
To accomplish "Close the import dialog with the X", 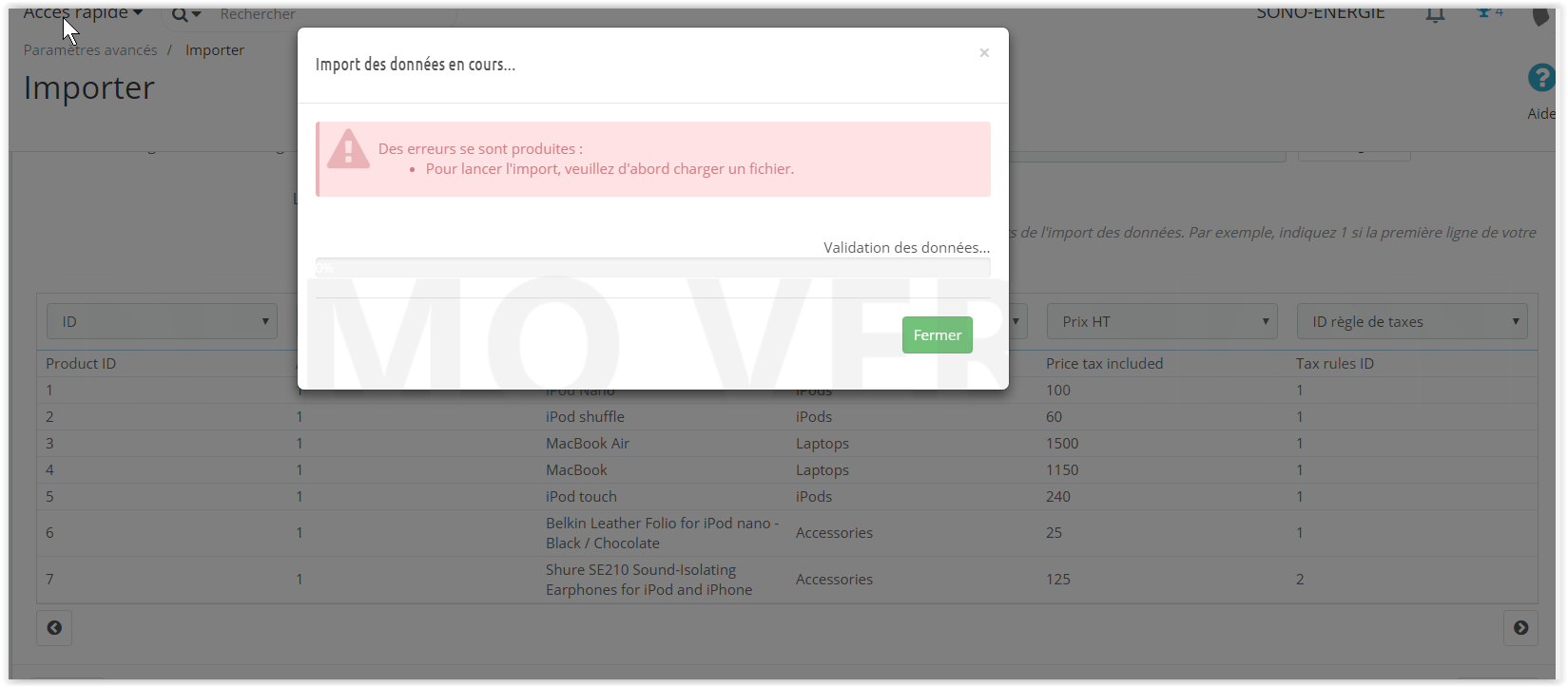I will pos(984,53).
